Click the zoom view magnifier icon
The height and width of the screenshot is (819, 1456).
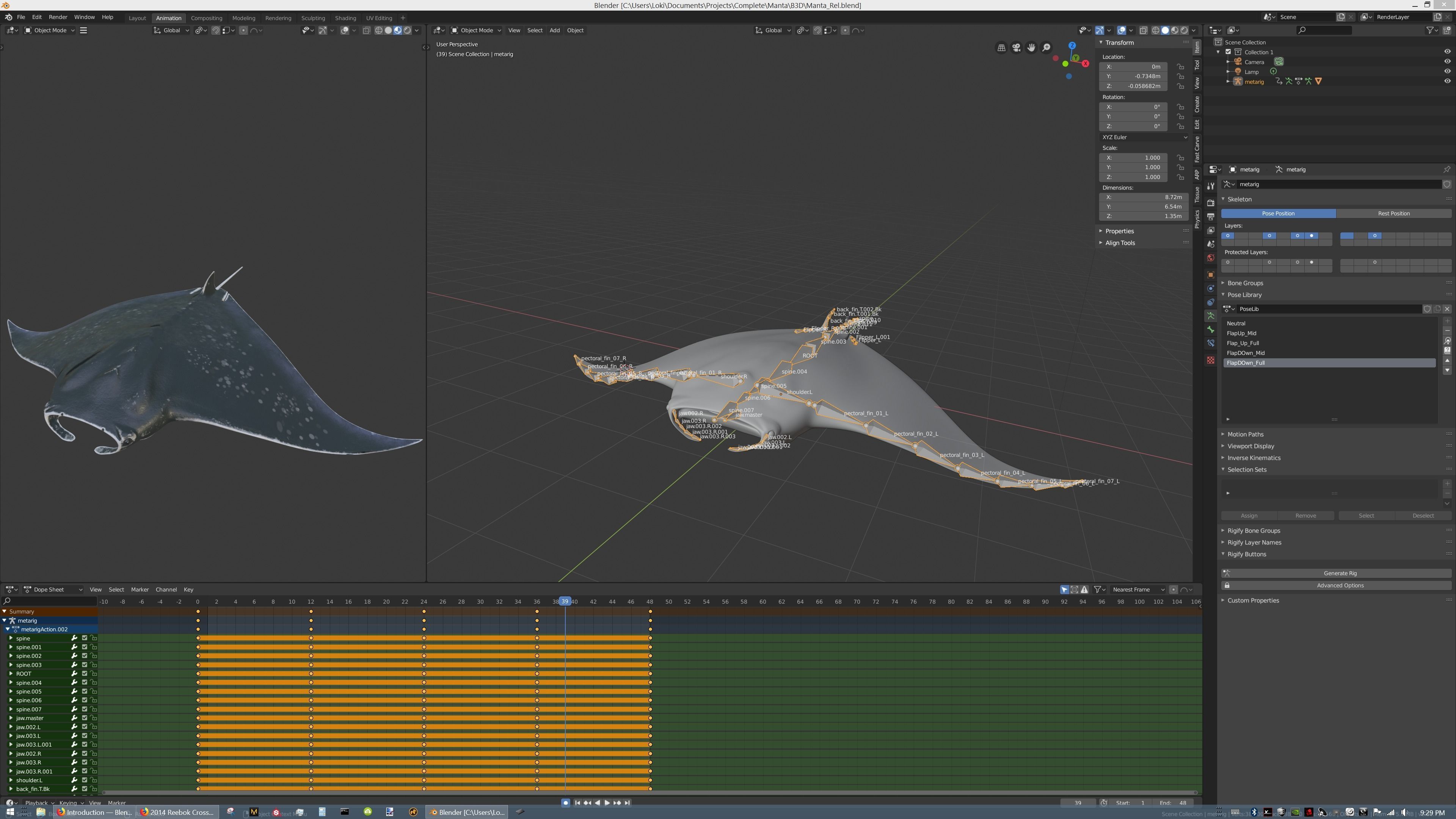1047,48
